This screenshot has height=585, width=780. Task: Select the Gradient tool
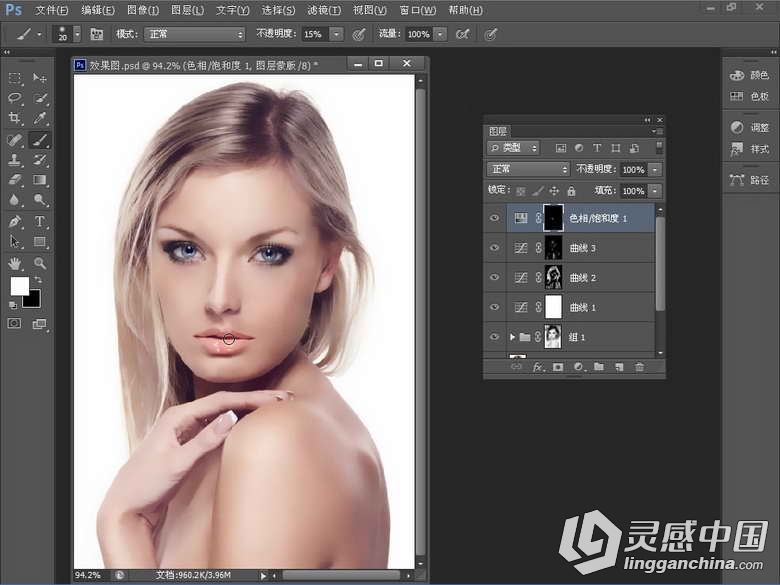40,180
